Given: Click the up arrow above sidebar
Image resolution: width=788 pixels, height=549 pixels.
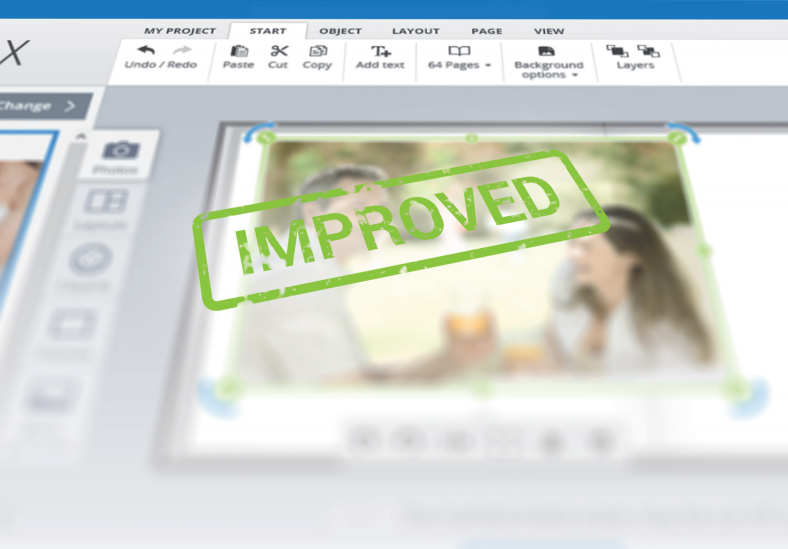Looking at the screenshot, I should 81,136.
